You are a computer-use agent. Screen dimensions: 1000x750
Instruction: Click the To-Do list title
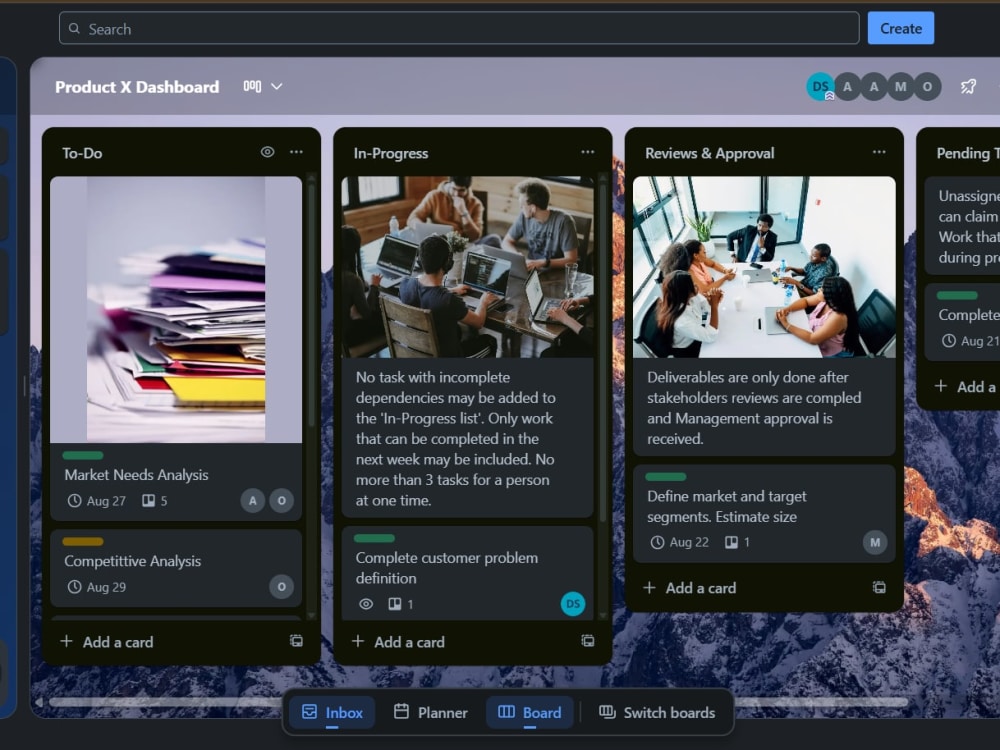[82, 153]
